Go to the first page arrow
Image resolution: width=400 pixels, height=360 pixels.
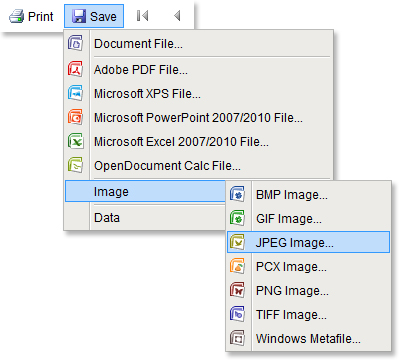142,16
